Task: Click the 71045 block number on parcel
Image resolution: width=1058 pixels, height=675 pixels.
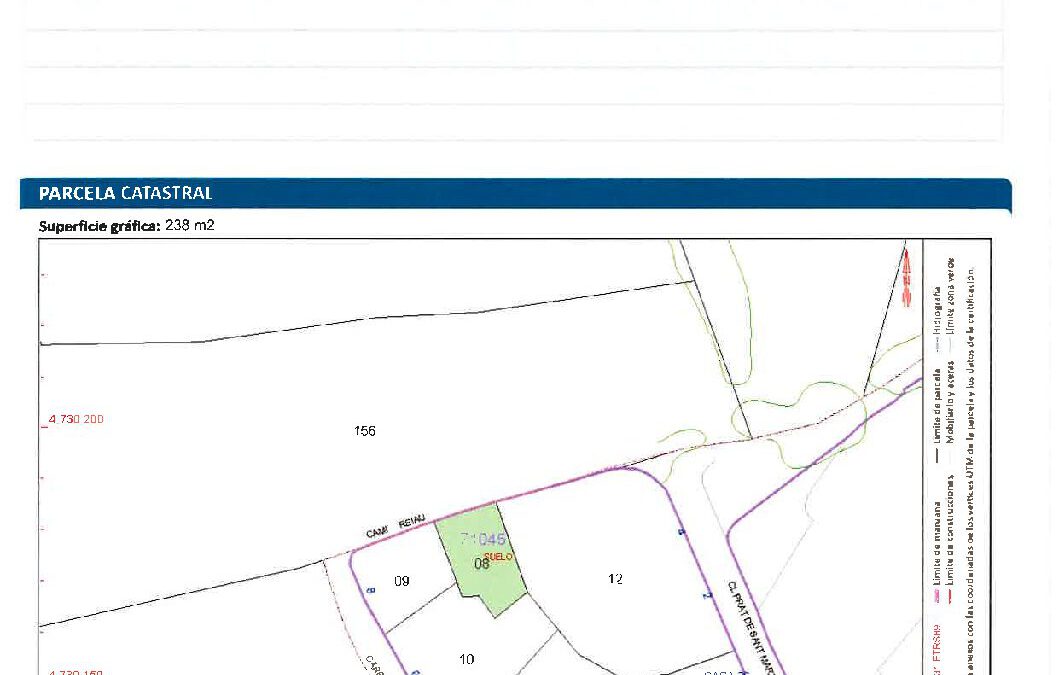Action: [483, 539]
